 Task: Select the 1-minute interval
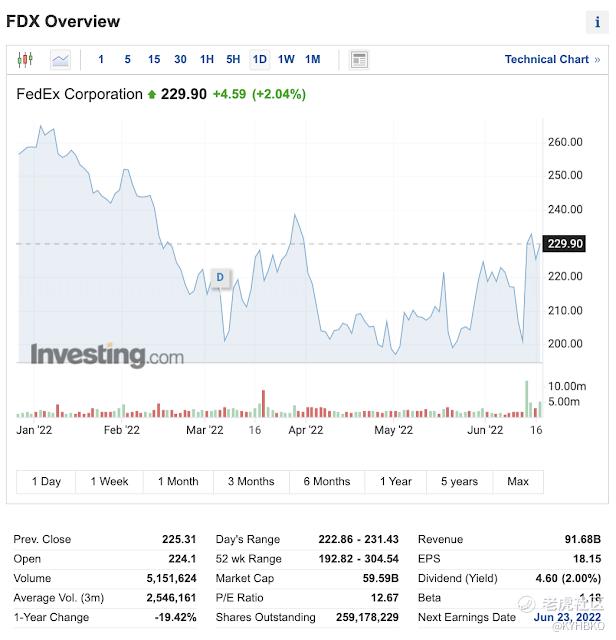101,60
